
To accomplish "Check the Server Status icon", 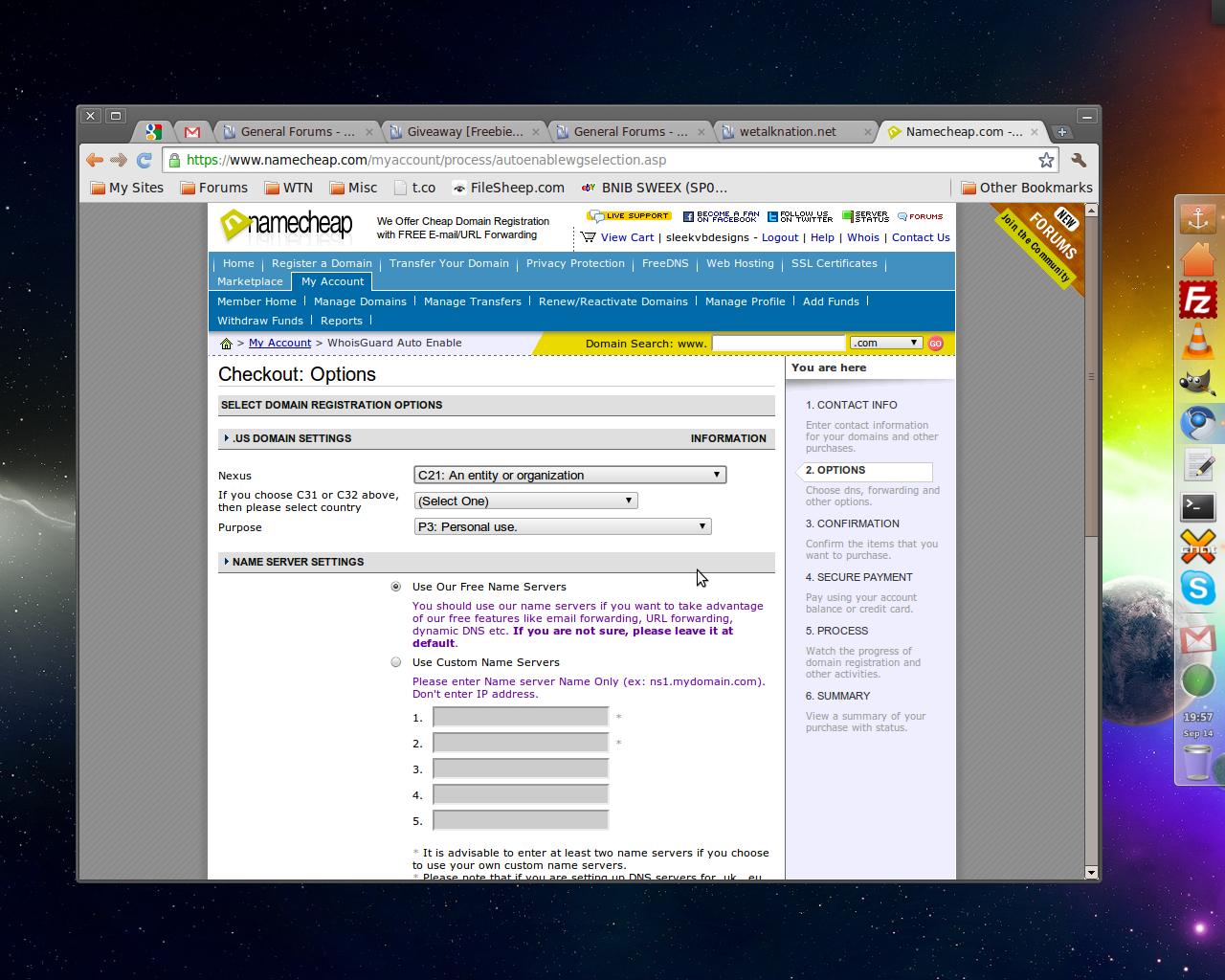I will (865, 216).
